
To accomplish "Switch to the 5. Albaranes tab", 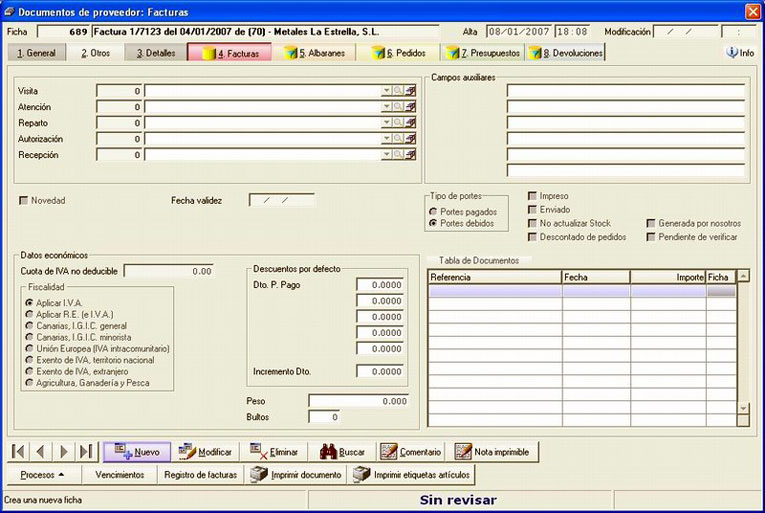I will [314, 53].
